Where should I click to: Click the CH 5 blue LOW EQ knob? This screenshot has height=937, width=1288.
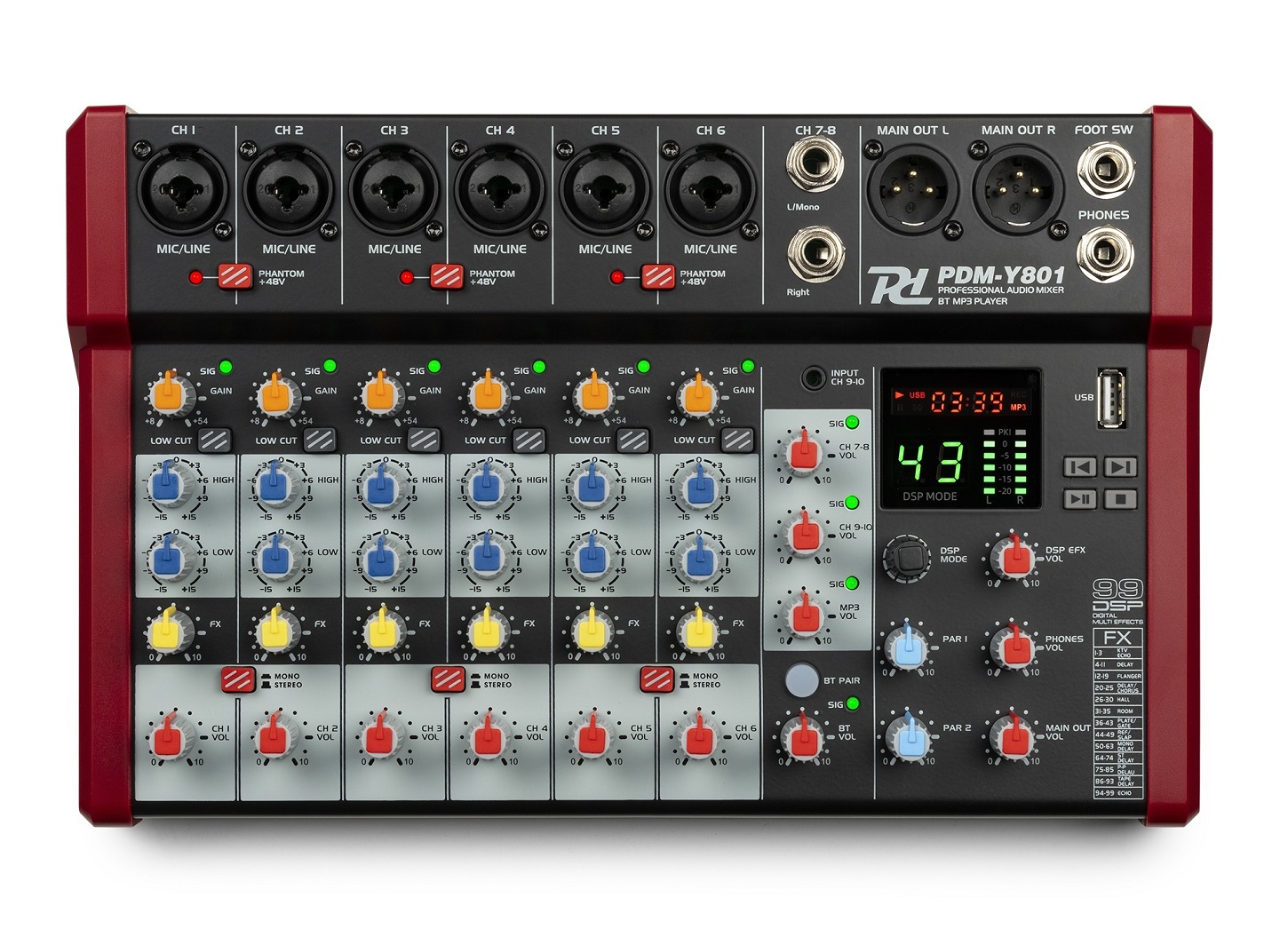[591, 559]
